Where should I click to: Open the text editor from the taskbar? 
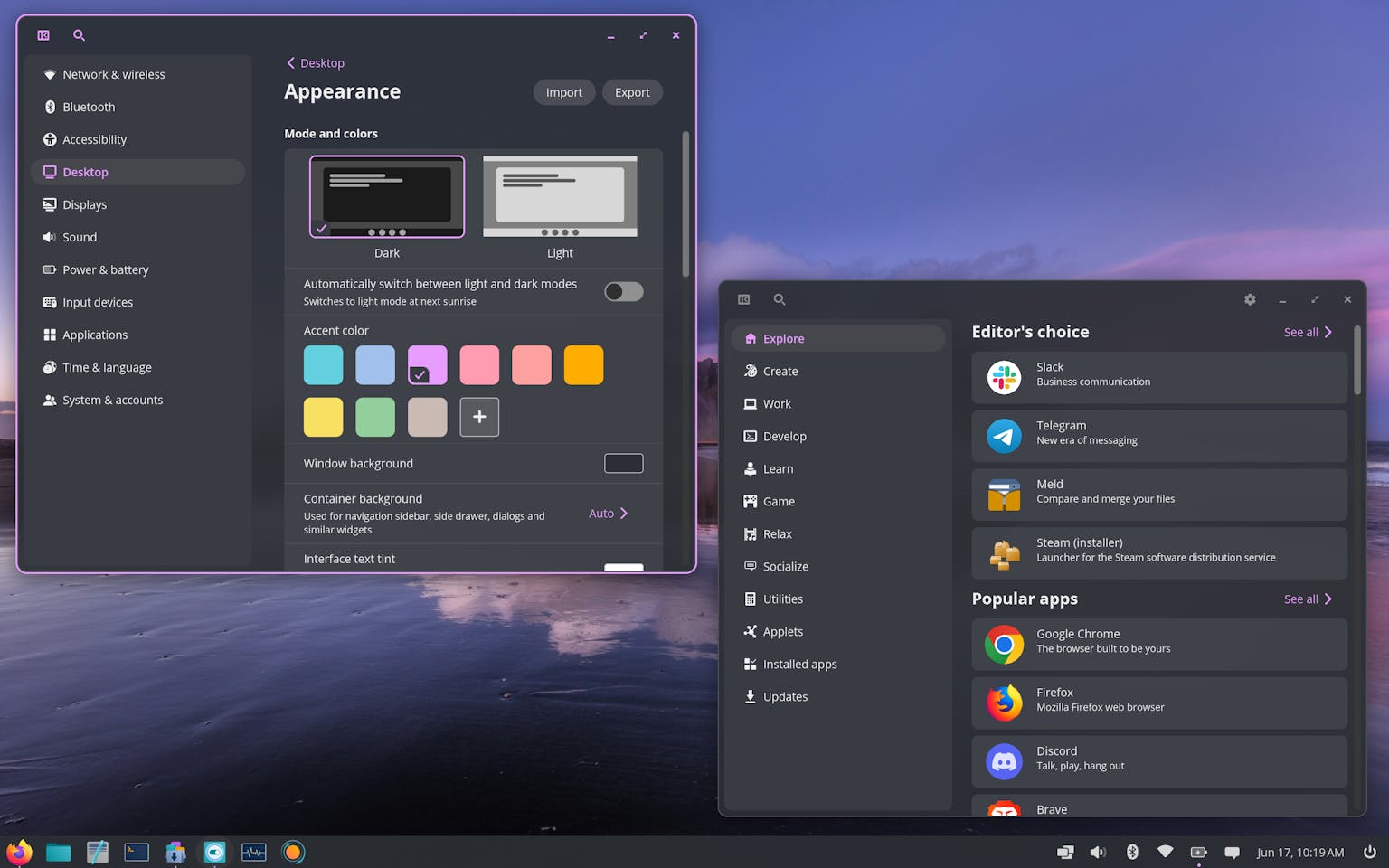coord(98,852)
